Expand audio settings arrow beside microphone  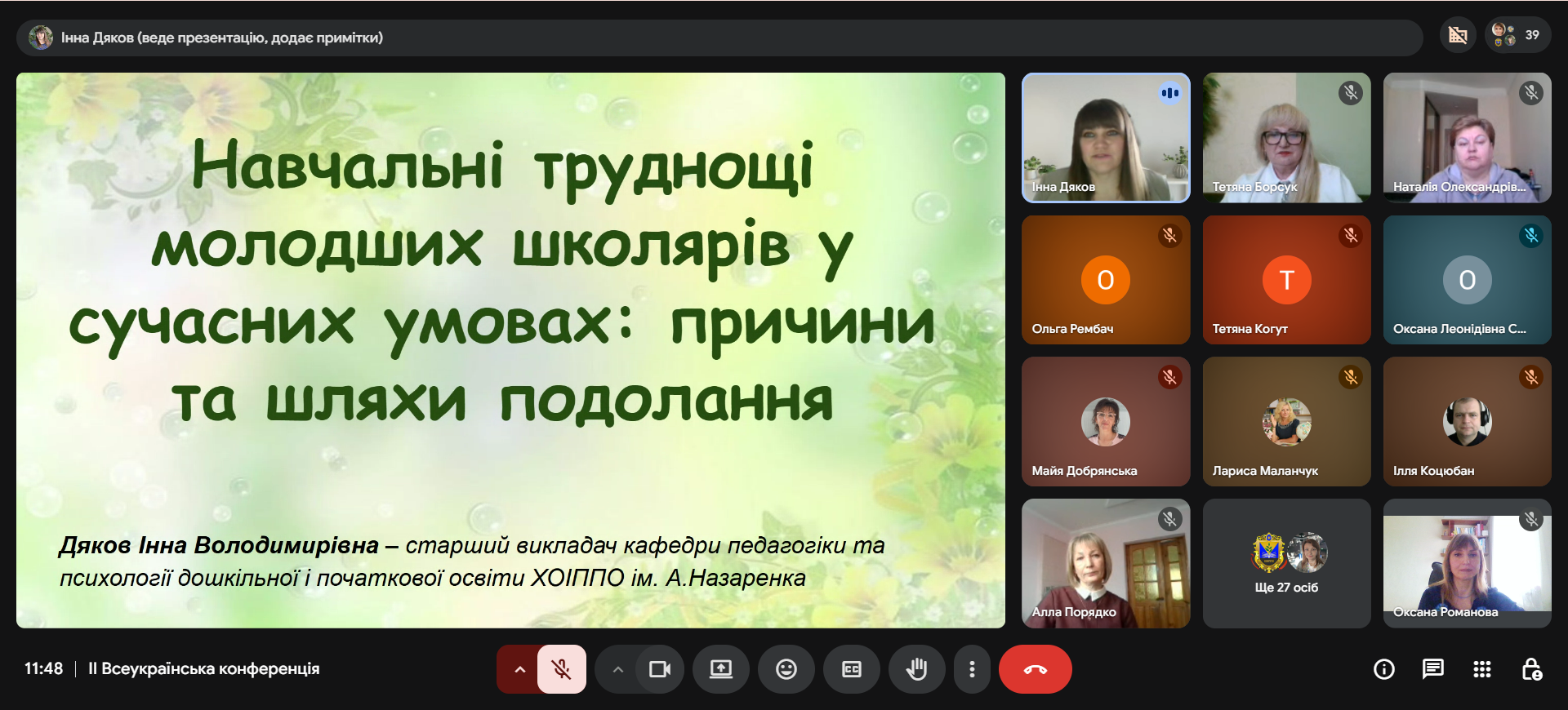(x=519, y=669)
